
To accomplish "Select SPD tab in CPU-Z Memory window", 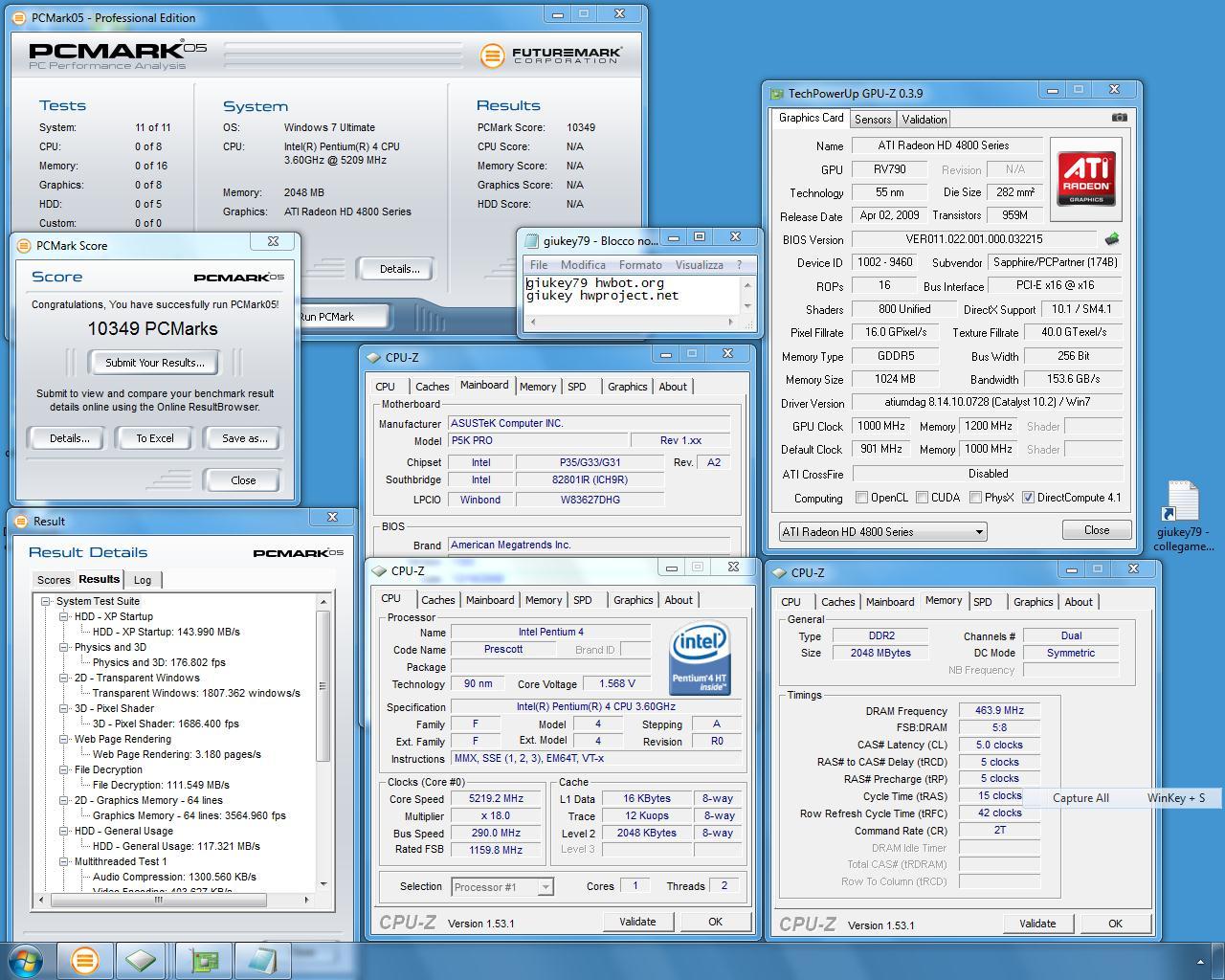I will (x=982, y=602).
